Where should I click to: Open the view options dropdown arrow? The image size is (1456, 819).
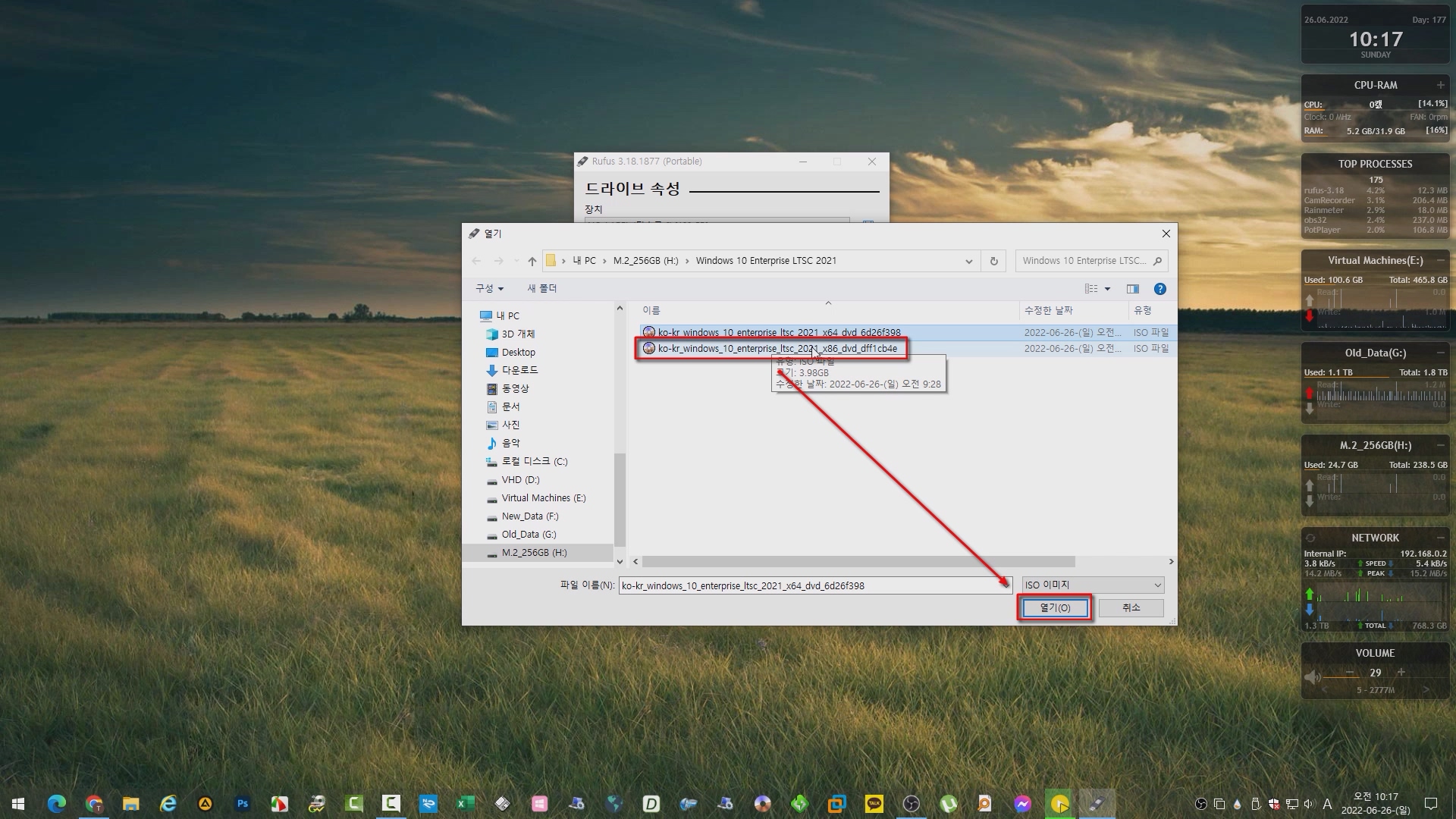(1107, 289)
